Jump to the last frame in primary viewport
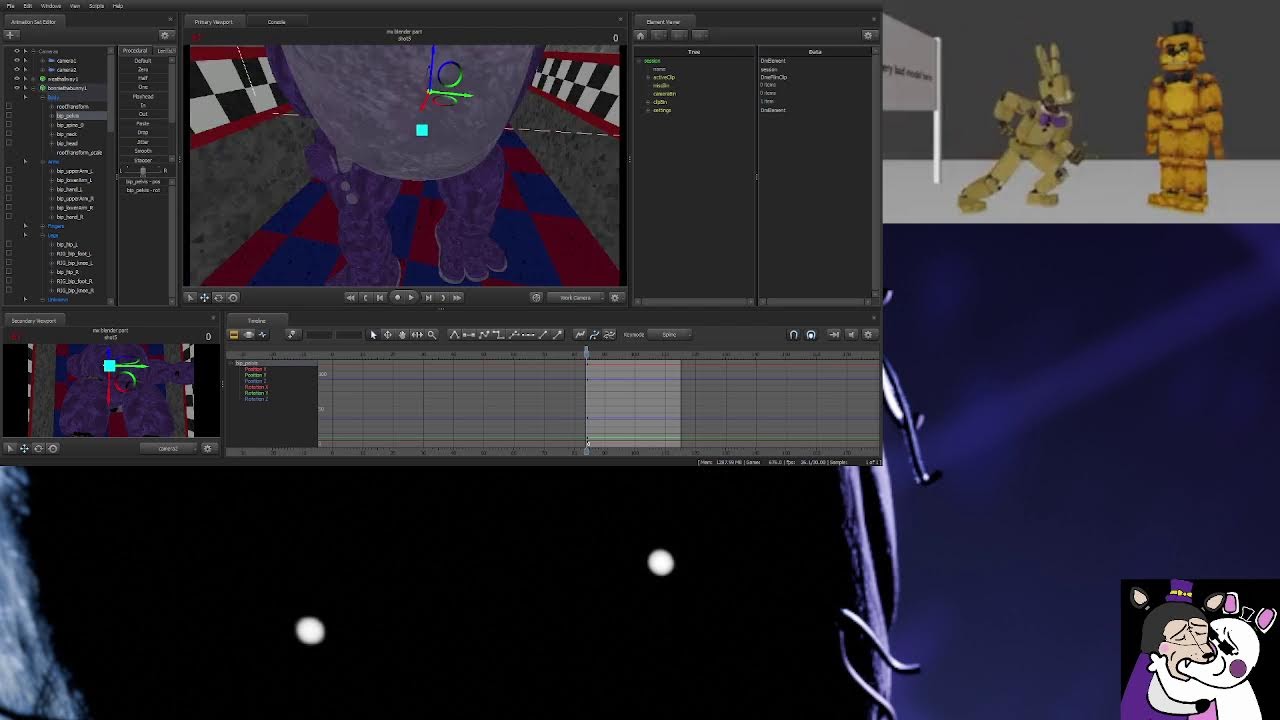 click(457, 297)
